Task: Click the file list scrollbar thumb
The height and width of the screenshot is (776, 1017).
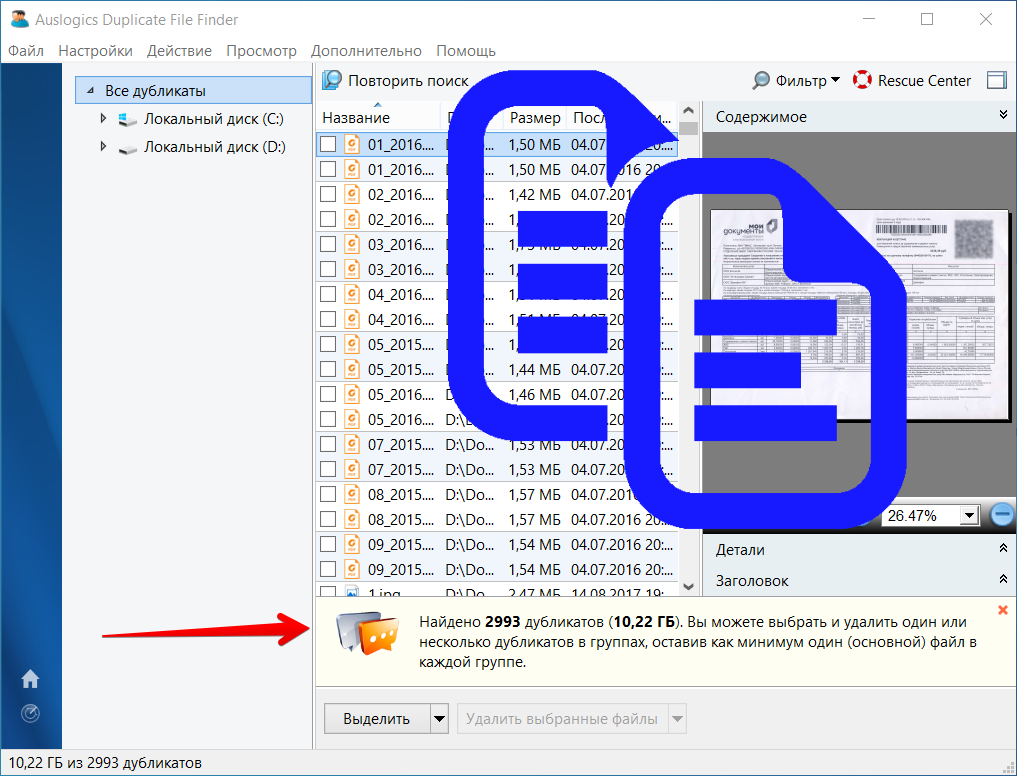Action: pyautogui.click(x=689, y=128)
